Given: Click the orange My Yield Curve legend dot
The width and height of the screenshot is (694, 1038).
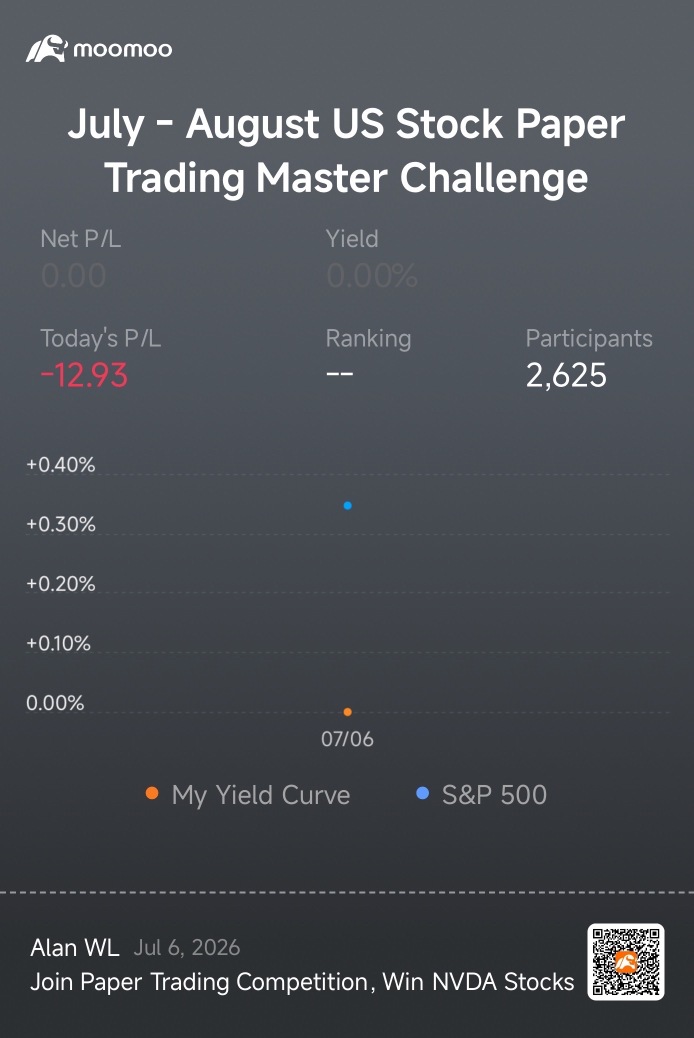Looking at the screenshot, I should tap(152, 793).
